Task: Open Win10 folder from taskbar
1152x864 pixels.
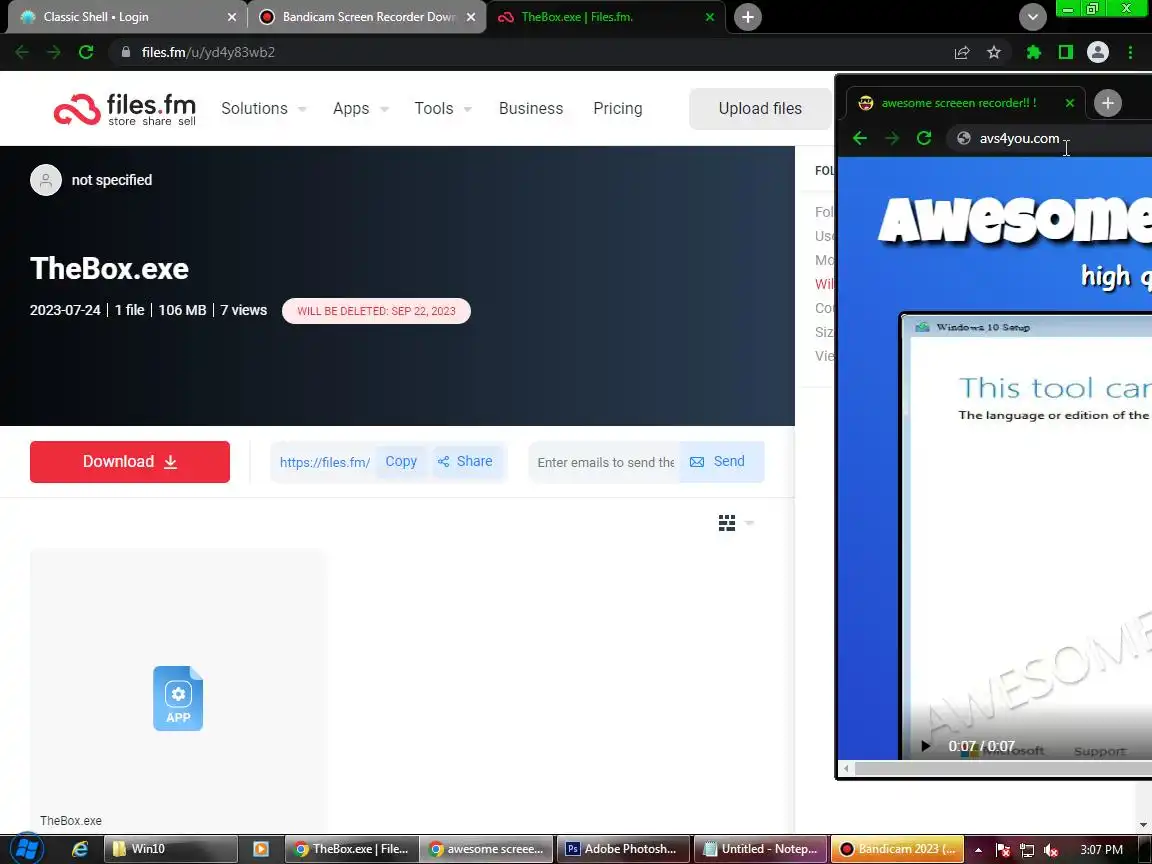Action: tap(170, 849)
